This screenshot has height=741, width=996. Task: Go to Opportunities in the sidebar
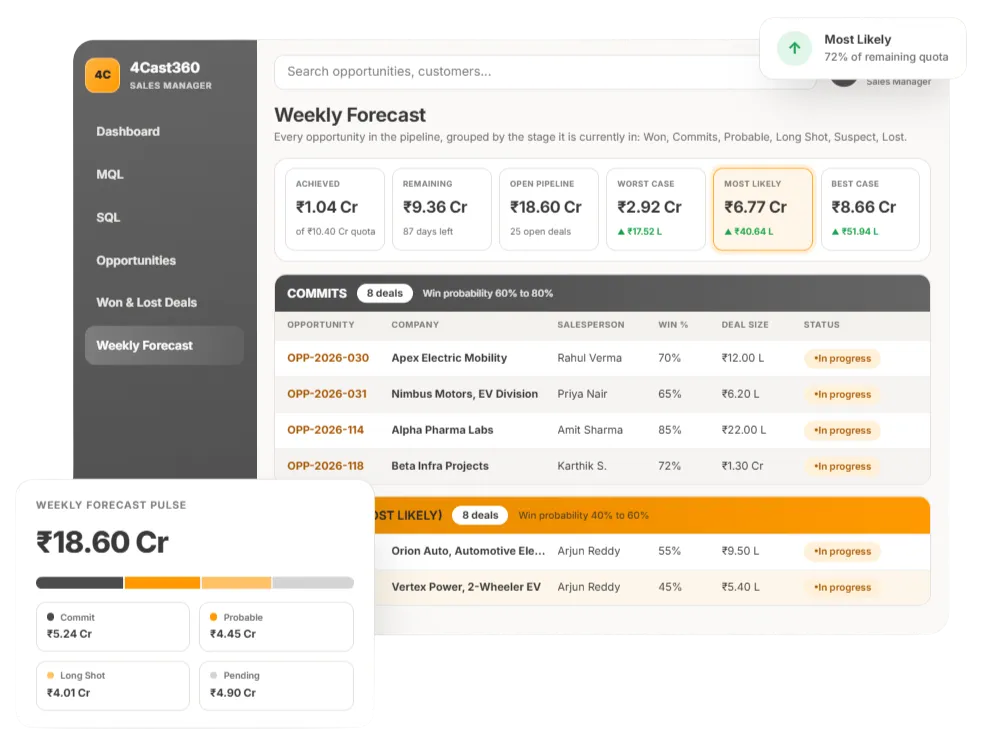[136, 260]
